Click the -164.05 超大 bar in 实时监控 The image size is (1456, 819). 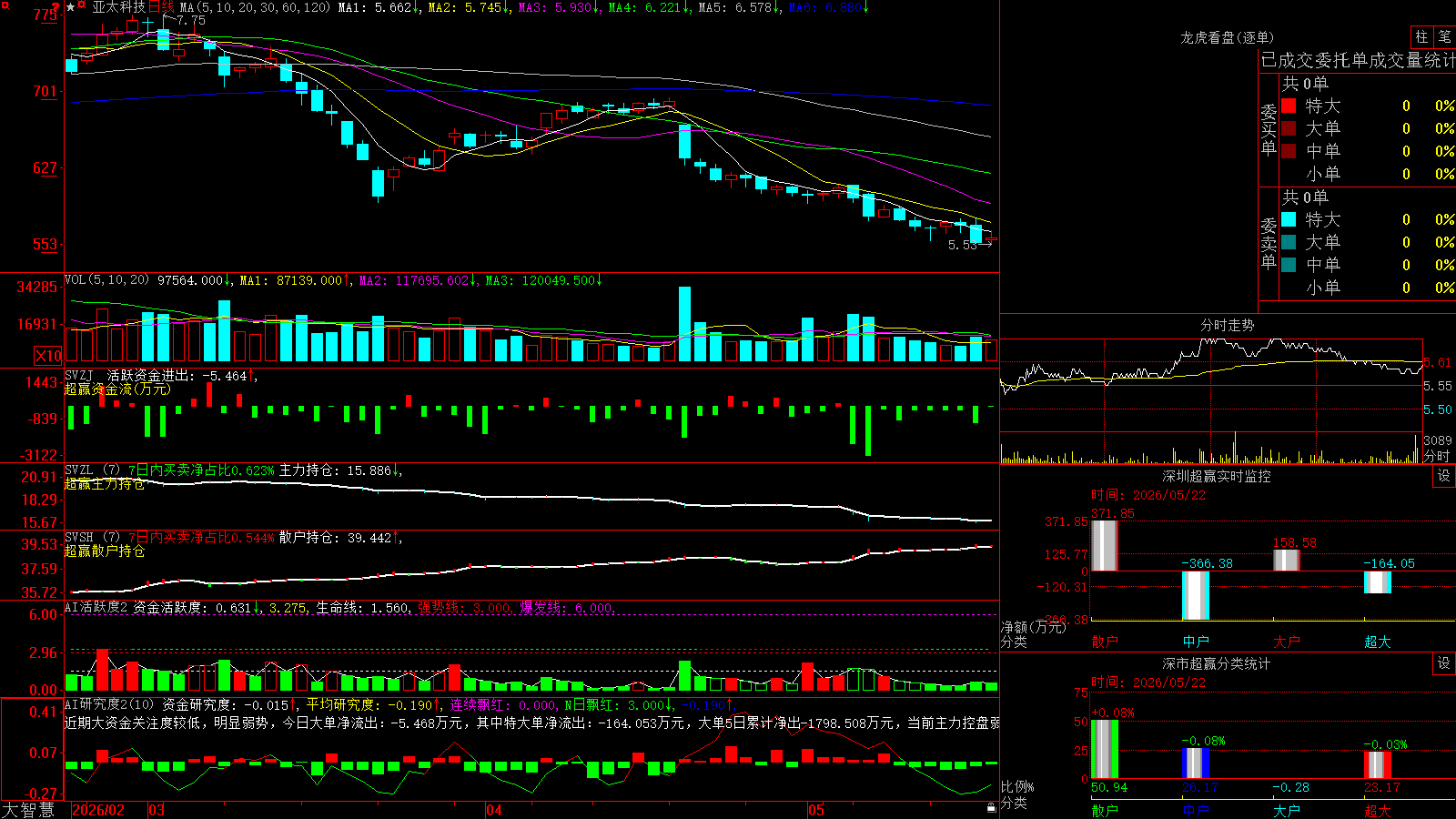tap(1378, 582)
